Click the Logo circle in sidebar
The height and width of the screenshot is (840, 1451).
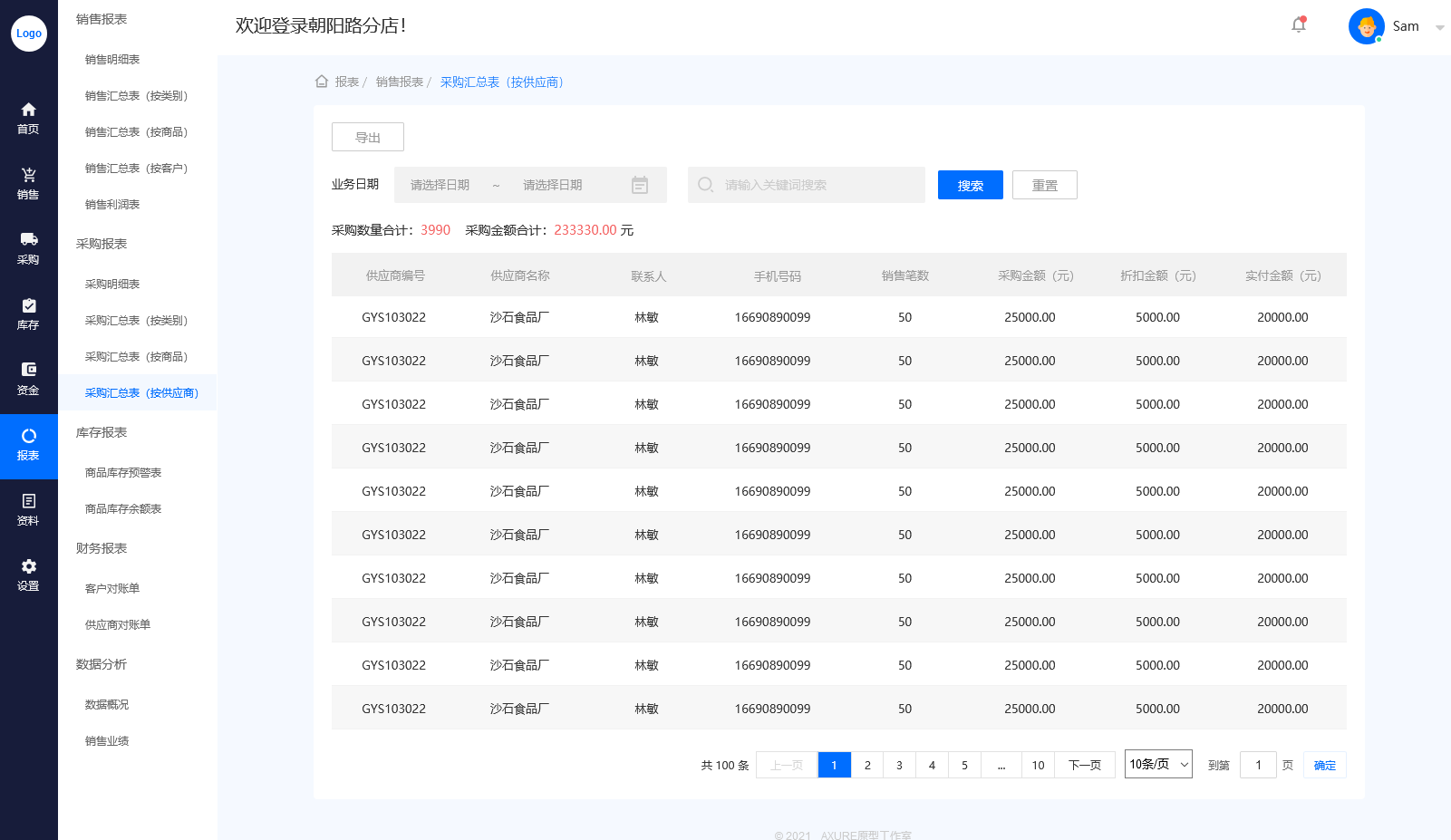(29, 34)
